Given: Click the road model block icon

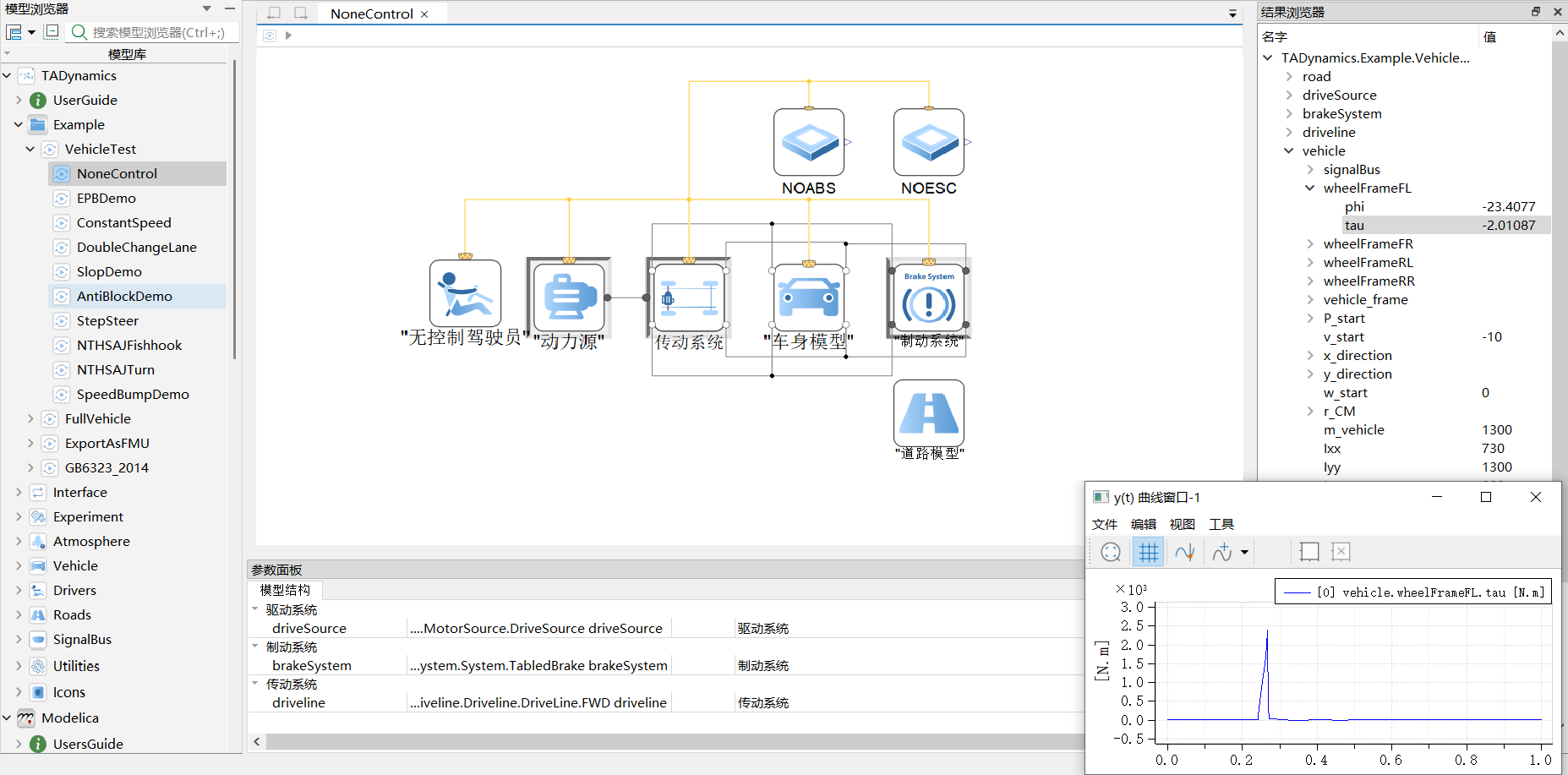Looking at the screenshot, I should 929,413.
